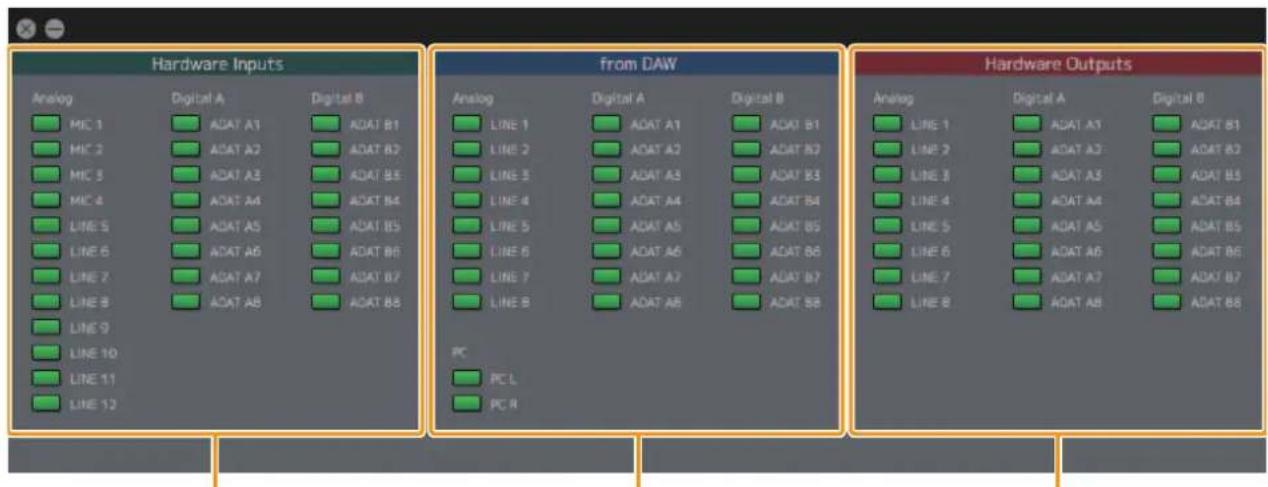Toggle ADAT B8 in Hardware Outputs
Viewport: 1268px width, 487px height.
click(1168, 301)
